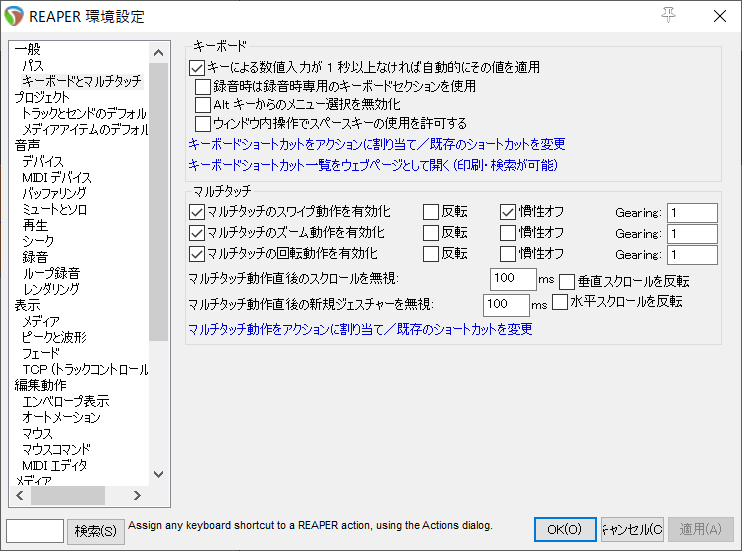Close the REAPER 環境設定 window
This screenshot has width=742, height=551.
720,16
